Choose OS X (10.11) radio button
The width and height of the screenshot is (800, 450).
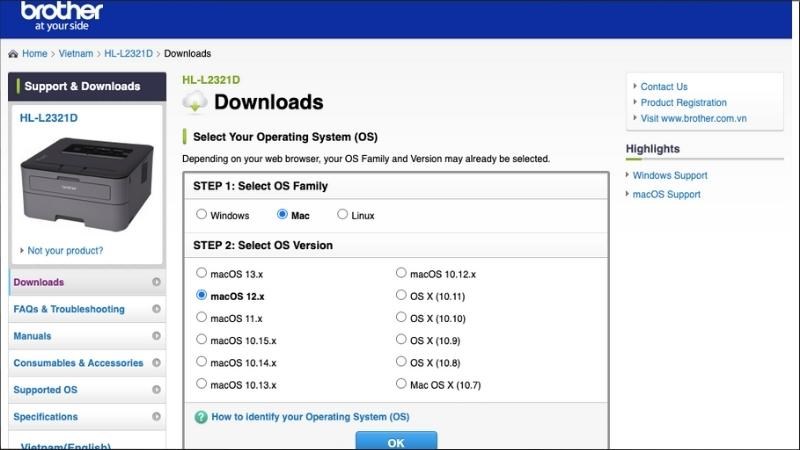point(401,296)
